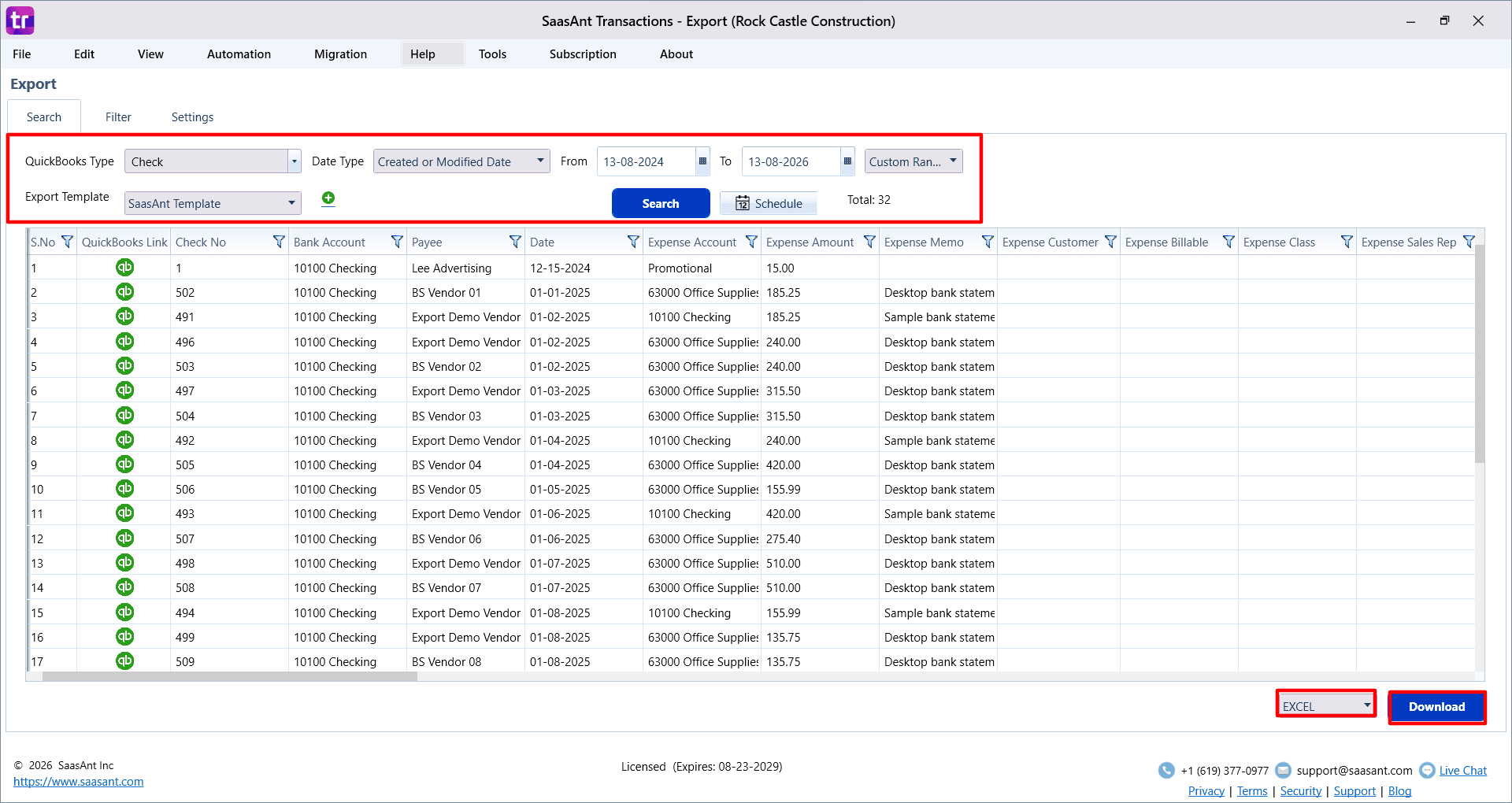Click the To date input field
This screenshot has width=1512, height=803.
pyautogui.click(x=791, y=161)
